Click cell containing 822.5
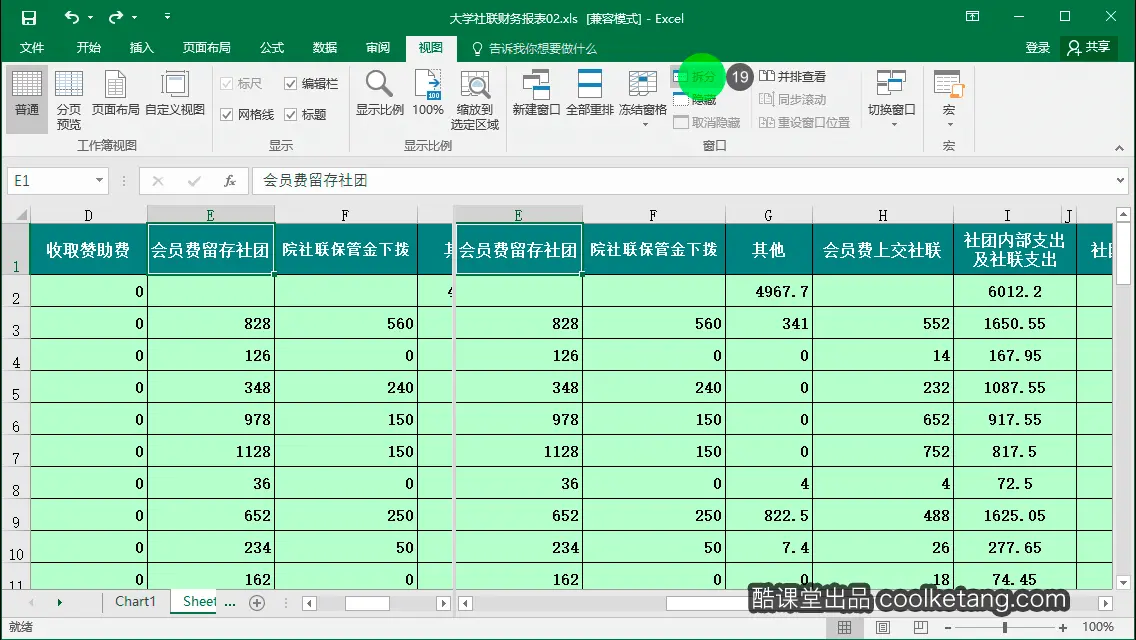 point(769,515)
